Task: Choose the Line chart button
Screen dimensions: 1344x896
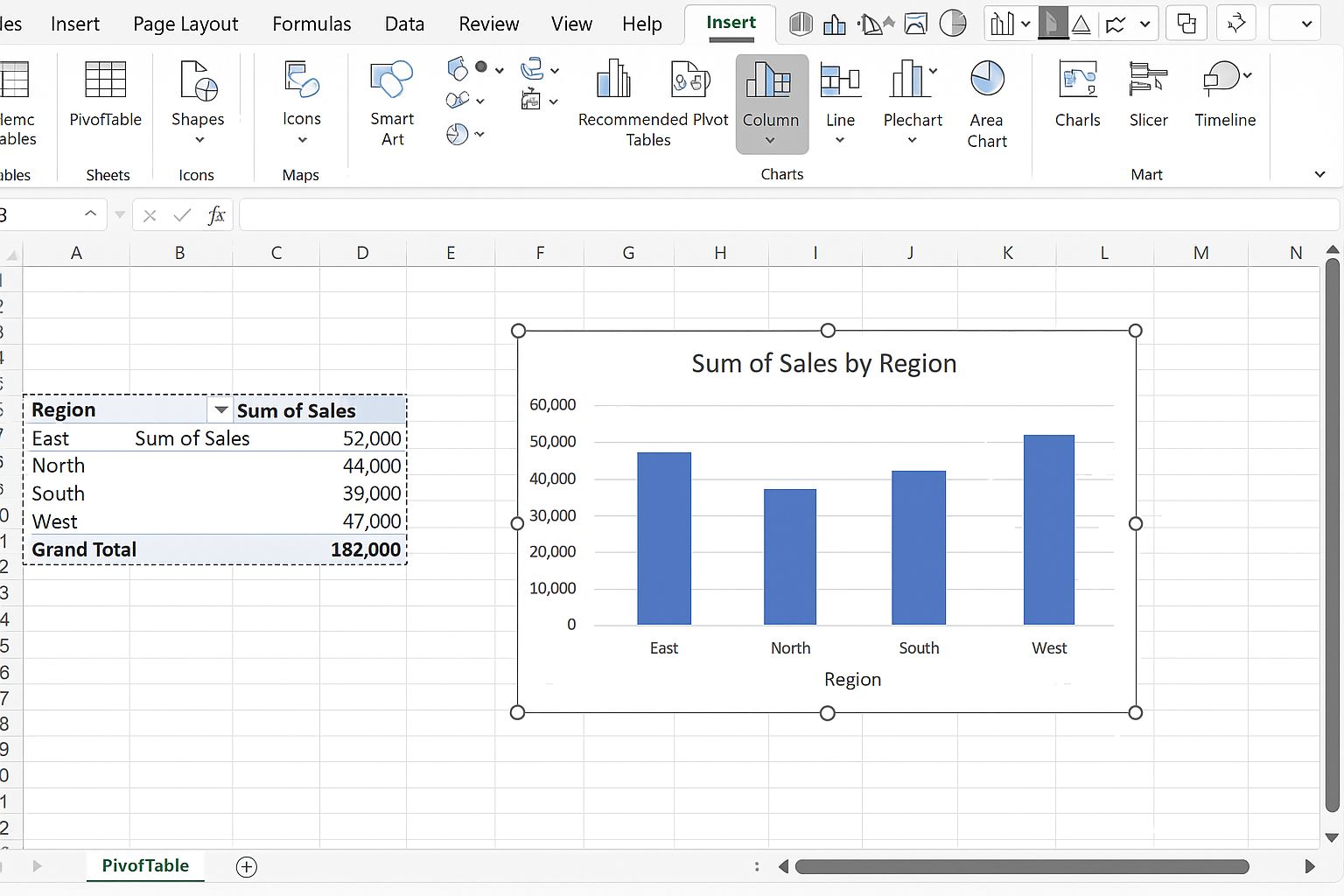Action: (840, 103)
